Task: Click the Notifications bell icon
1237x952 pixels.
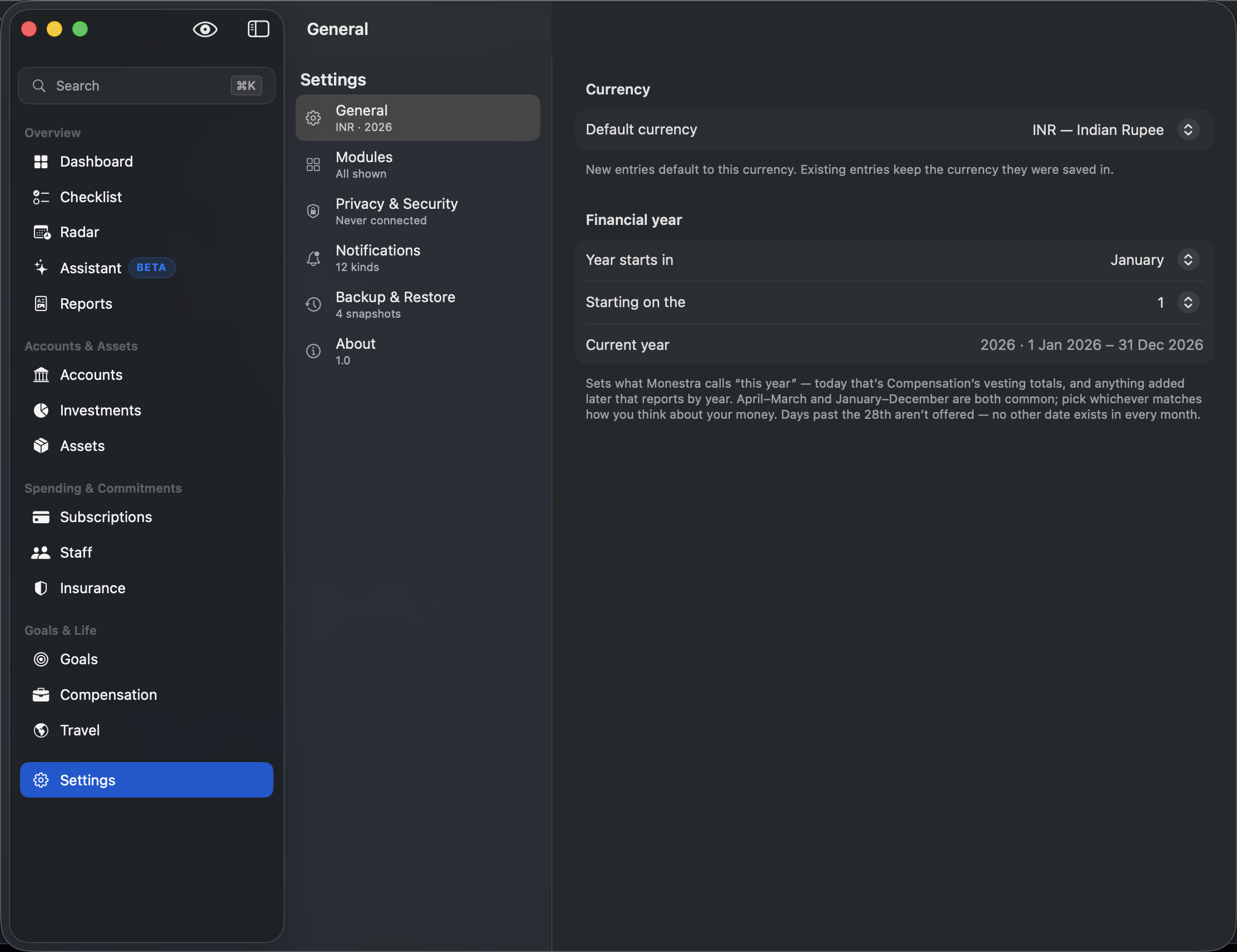Action: coord(313,258)
